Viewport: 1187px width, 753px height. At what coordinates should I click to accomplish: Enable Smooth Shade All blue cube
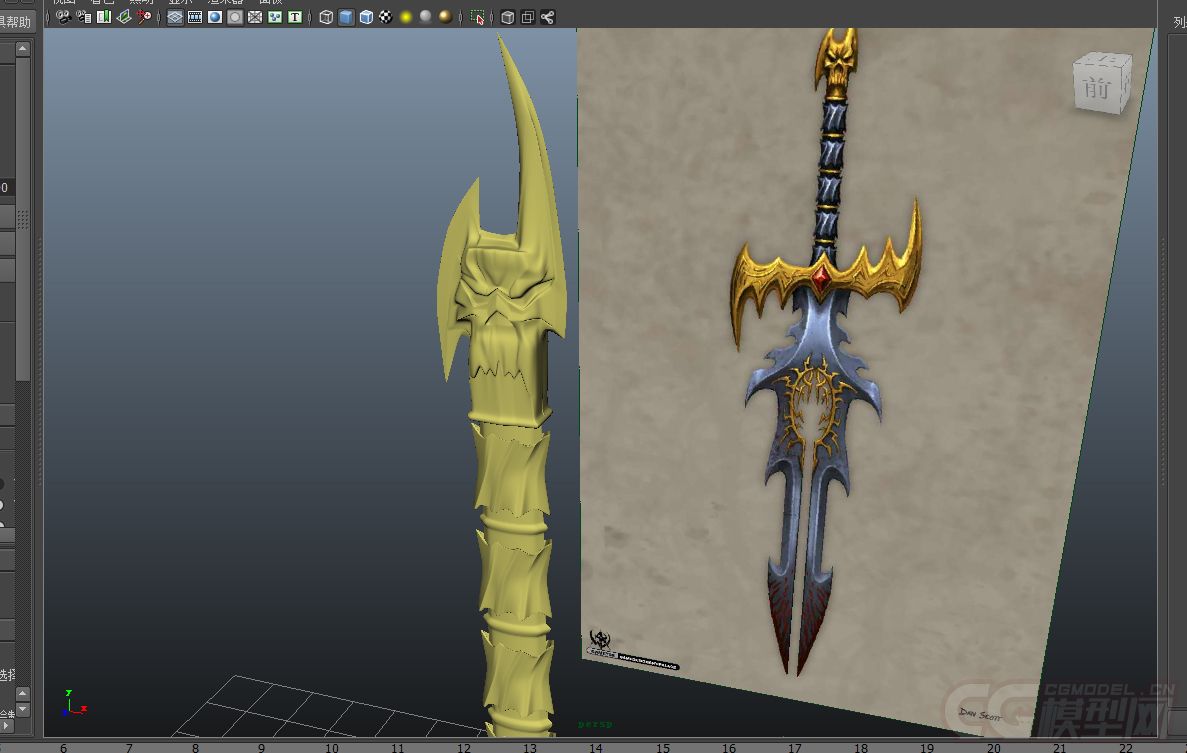coord(346,17)
